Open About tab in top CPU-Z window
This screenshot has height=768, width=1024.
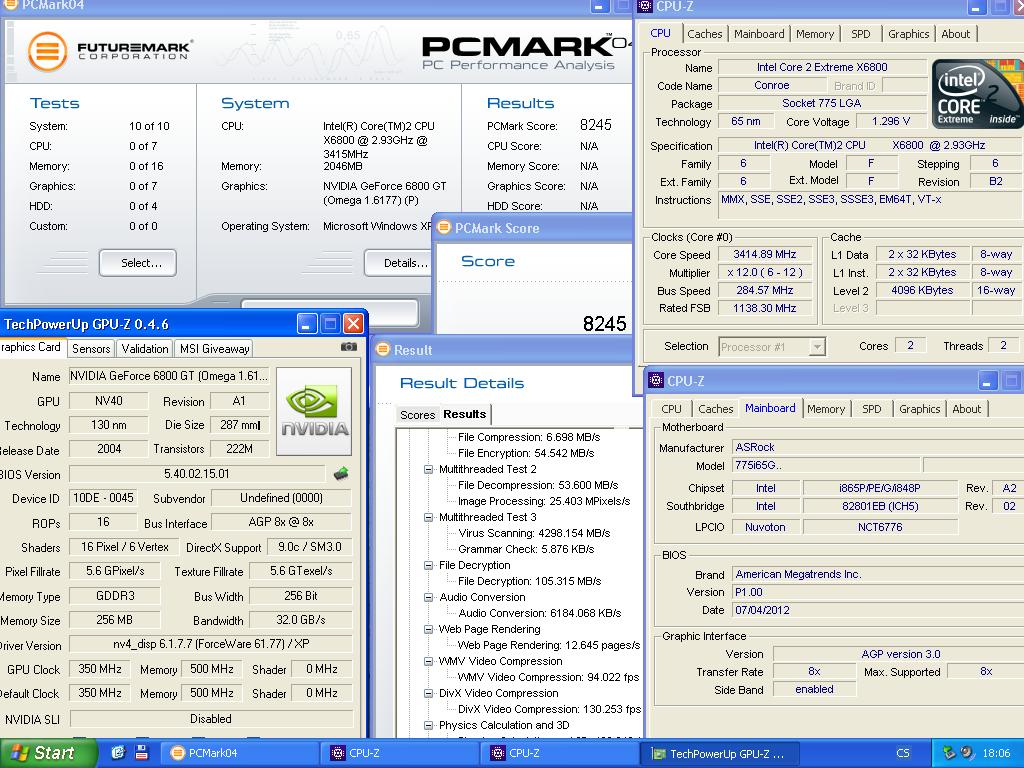pyautogui.click(x=955, y=34)
